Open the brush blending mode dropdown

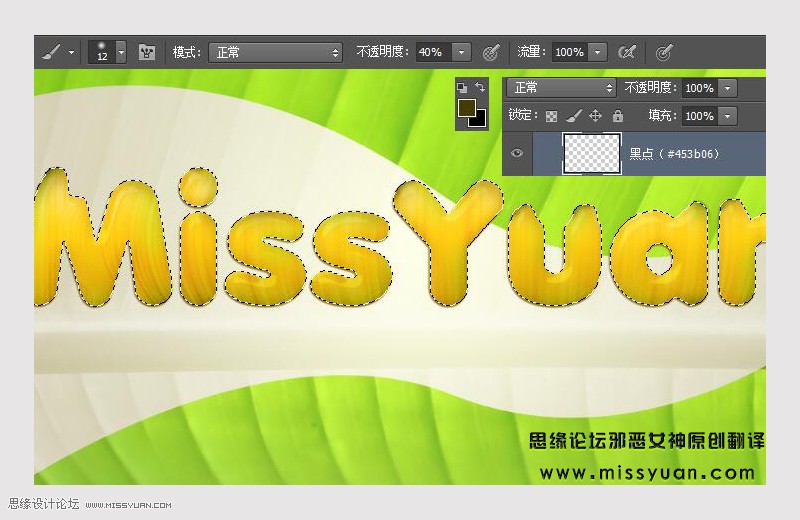pos(275,52)
